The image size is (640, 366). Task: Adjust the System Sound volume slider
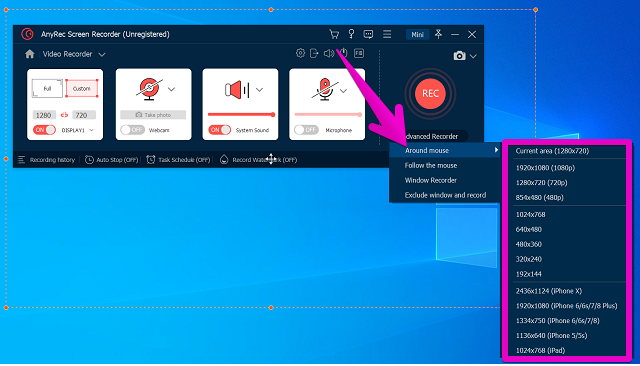[241, 115]
